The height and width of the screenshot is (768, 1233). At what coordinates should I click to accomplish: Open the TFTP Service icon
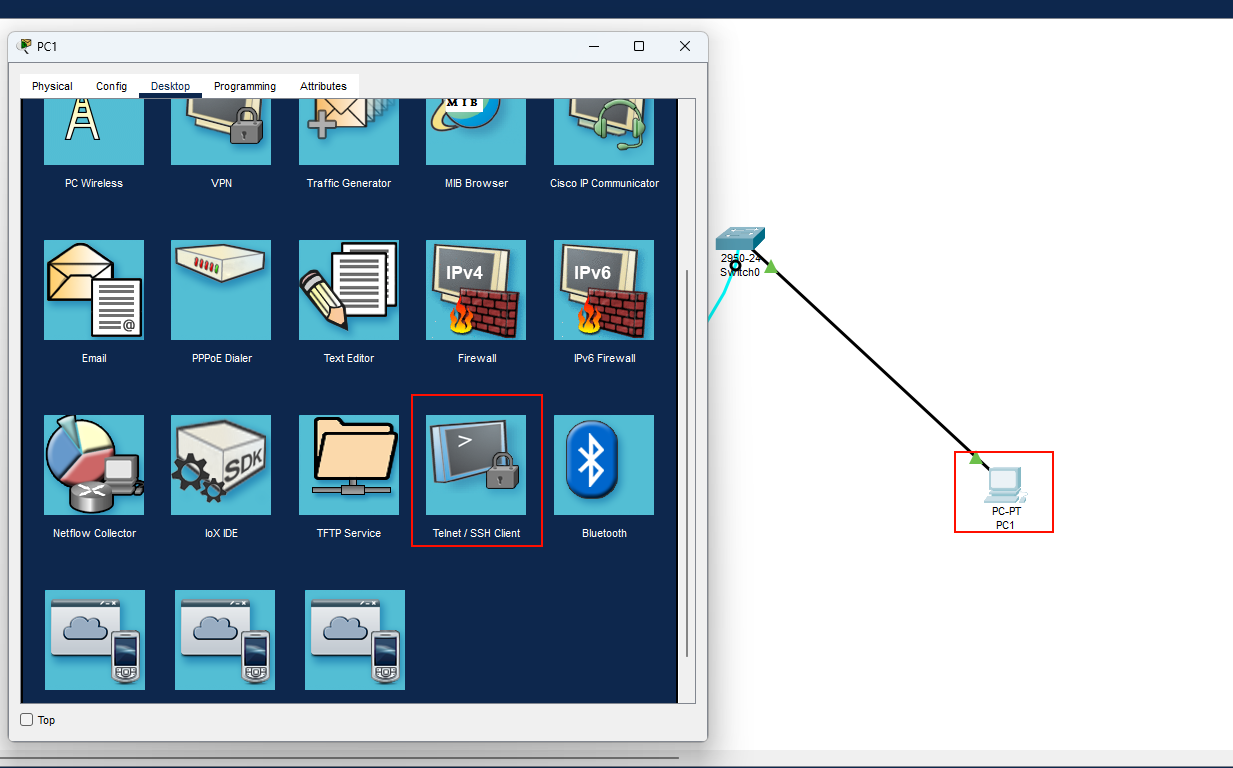(x=348, y=465)
